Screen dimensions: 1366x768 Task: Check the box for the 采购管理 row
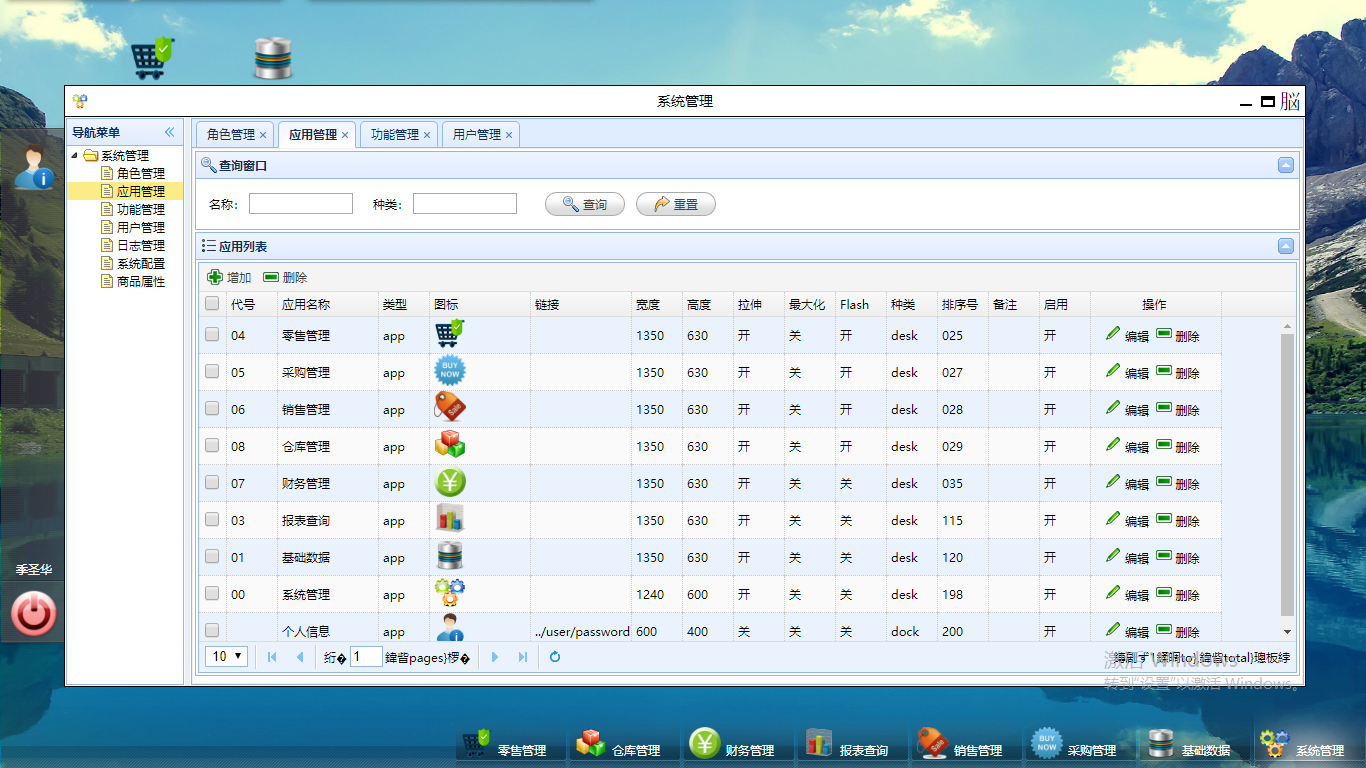(212, 371)
